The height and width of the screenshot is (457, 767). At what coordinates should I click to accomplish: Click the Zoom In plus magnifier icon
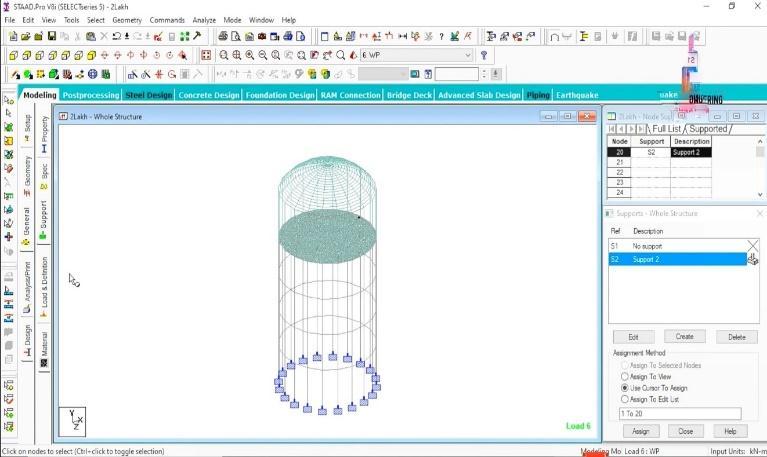coord(249,55)
